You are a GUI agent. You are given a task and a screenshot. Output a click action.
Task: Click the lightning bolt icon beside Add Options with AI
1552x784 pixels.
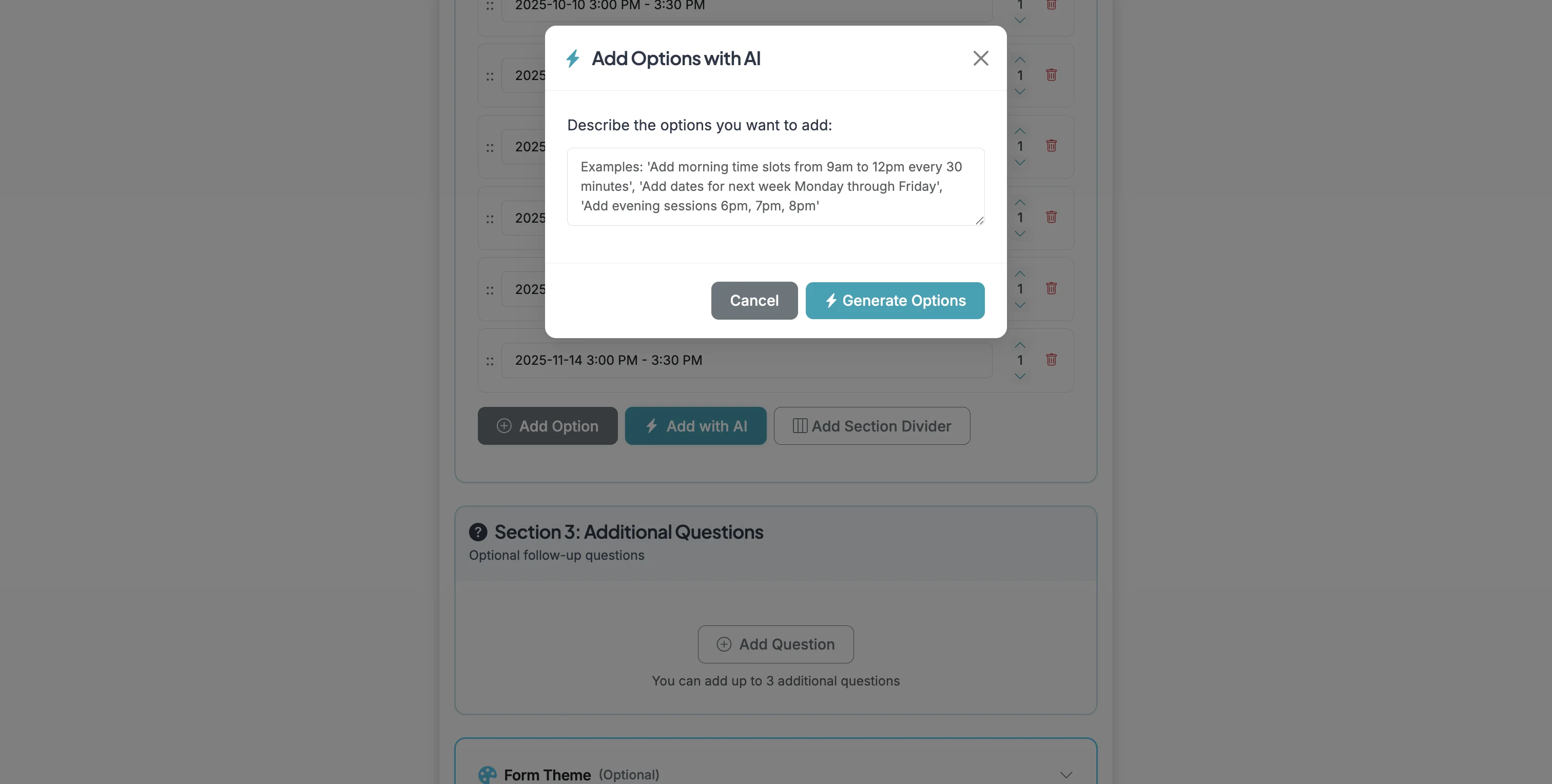[572, 58]
